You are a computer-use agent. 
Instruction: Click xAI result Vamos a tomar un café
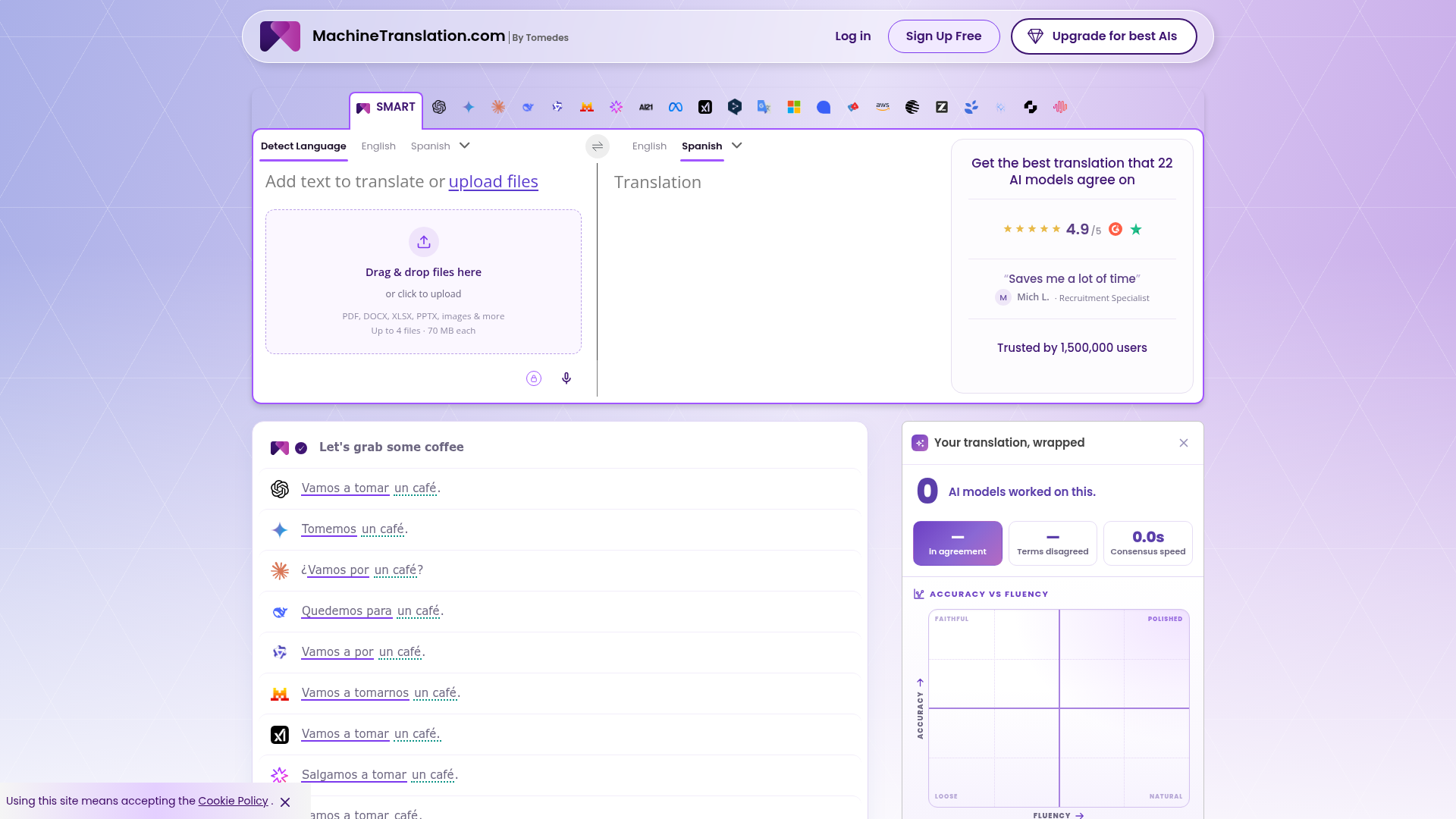click(371, 734)
